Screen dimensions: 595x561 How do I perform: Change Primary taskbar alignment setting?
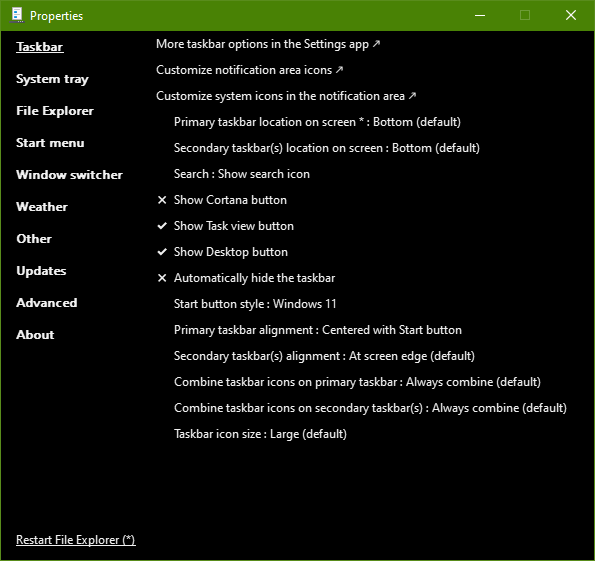318,330
